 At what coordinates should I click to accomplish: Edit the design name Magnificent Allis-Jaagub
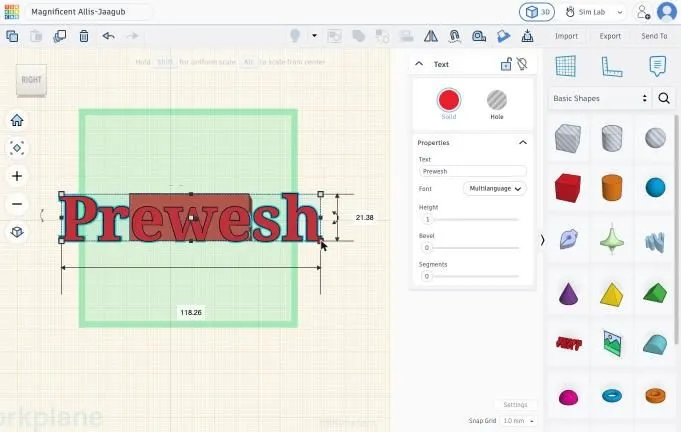(89, 12)
